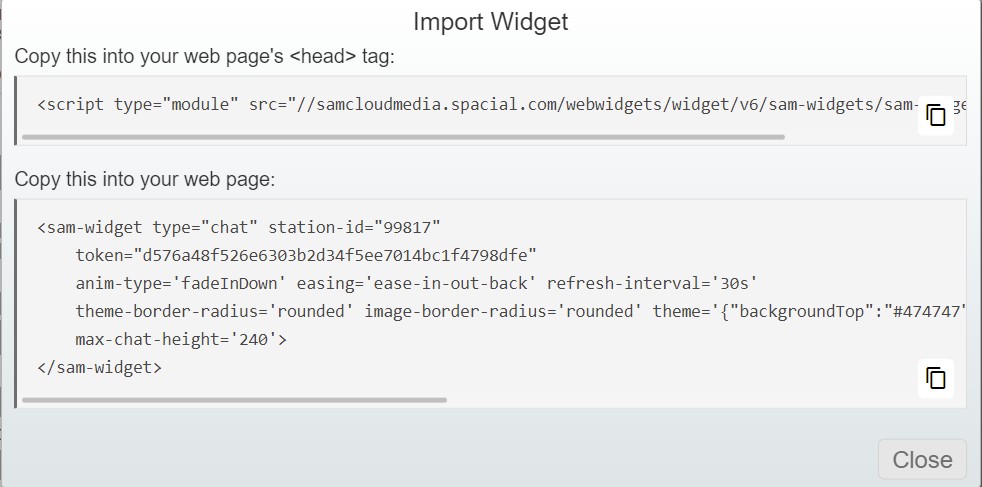Click the easing='ease-in-out-back' attribute
Viewport: 982px width, 487px height.
pyautogui.click(x=416, y=283)
